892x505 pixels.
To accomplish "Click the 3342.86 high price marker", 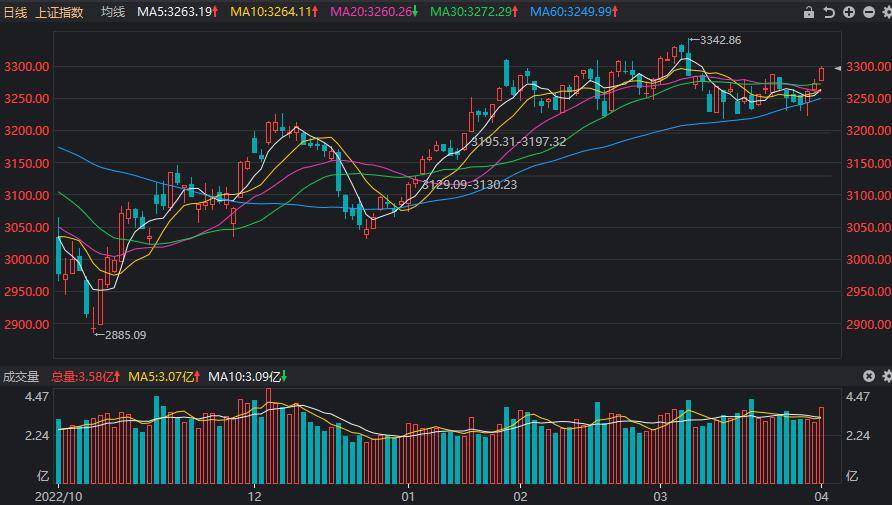I will [x=720, y=40].
